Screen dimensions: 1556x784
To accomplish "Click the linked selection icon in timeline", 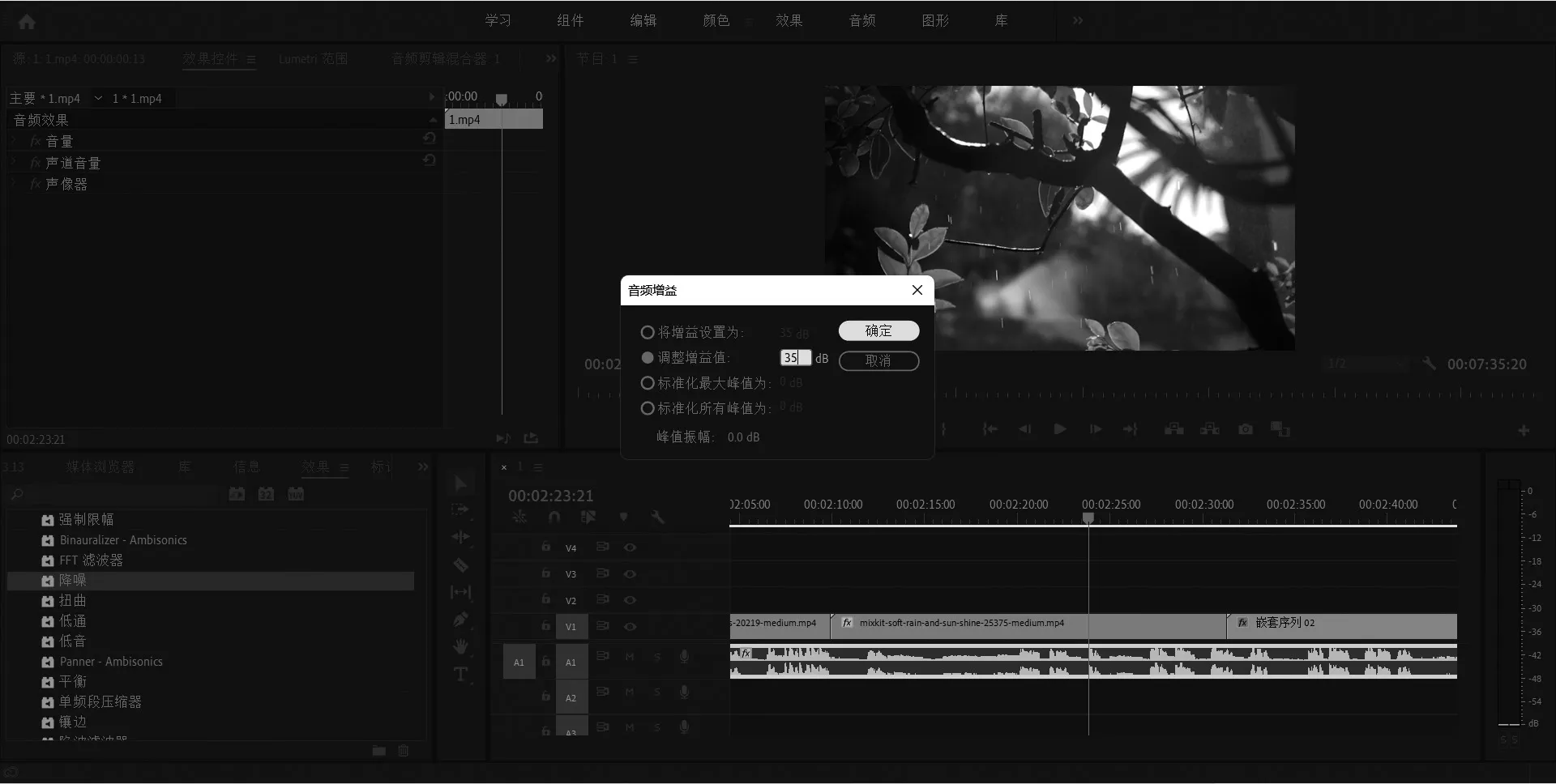I will (x=588, y=517).
